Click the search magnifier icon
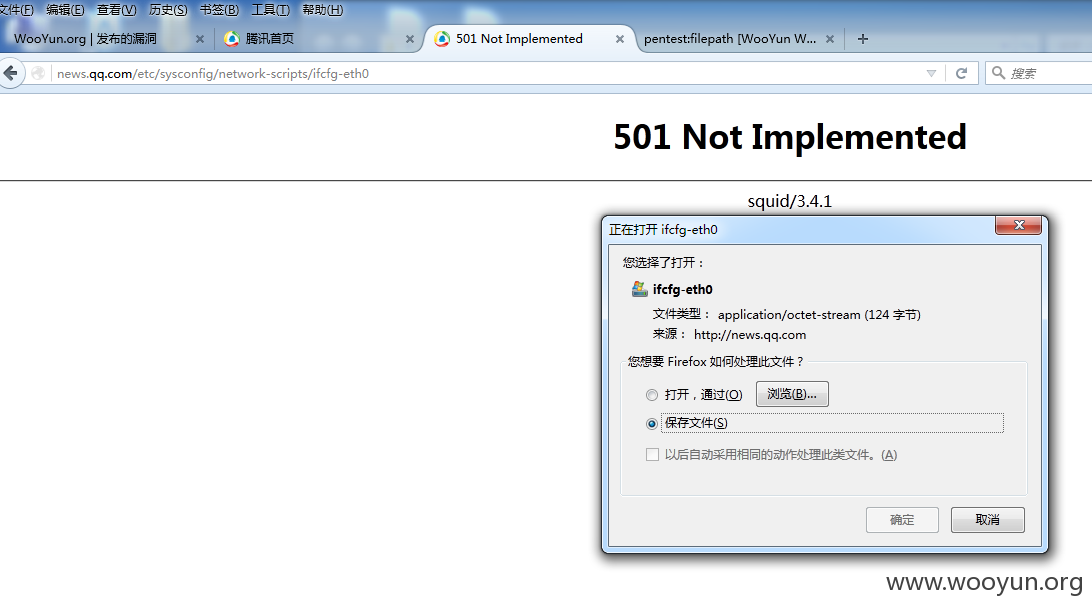The width and height of the screenshot is (1092, 611). (998, 73)
